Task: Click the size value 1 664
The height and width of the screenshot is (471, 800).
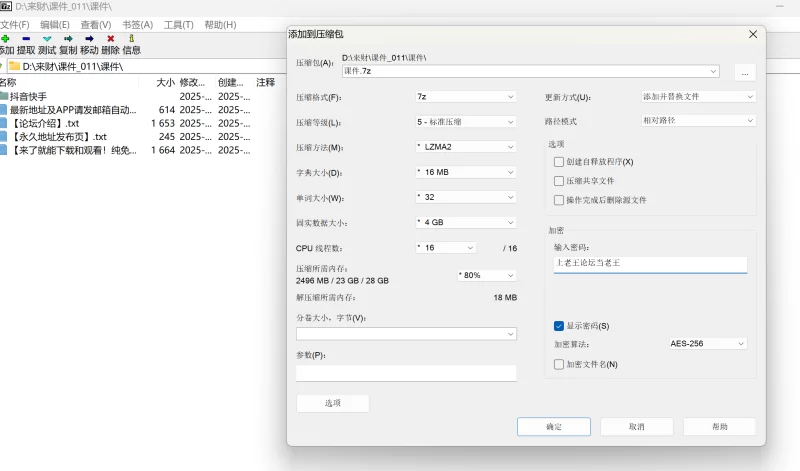Action: pos(163,150)
